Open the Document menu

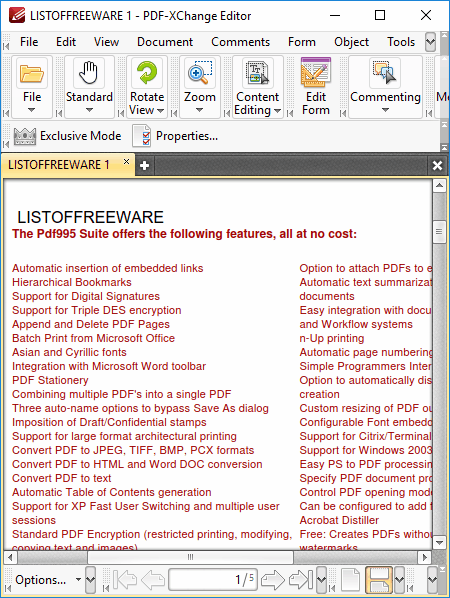pyautogui.click(x=165, y=42)
